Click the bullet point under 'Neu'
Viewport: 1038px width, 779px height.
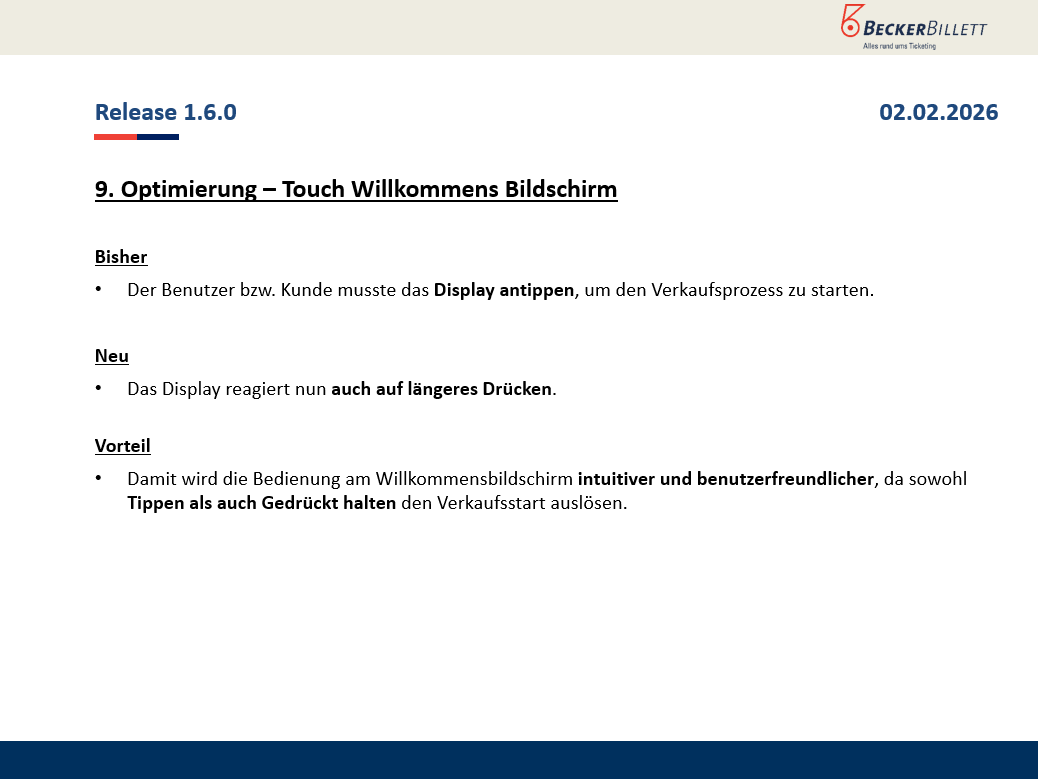[99, 389]
